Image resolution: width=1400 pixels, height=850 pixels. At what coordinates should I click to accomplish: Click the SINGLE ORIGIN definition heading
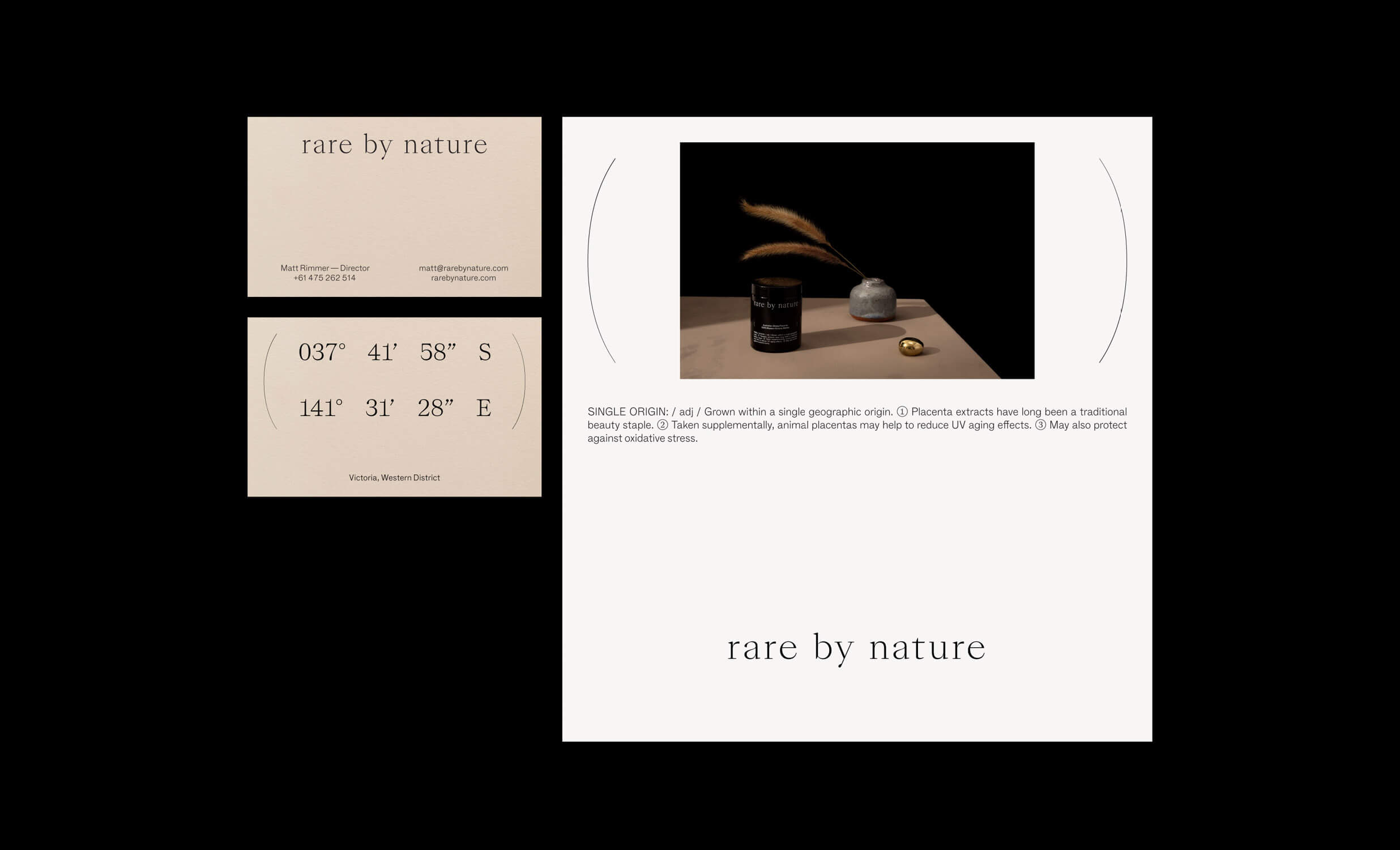628,411
